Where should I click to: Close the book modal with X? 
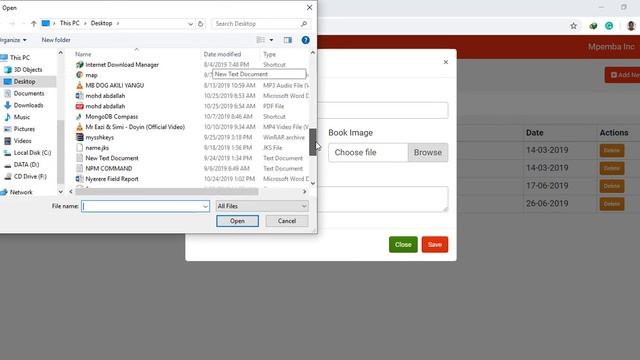coord(446,62)
